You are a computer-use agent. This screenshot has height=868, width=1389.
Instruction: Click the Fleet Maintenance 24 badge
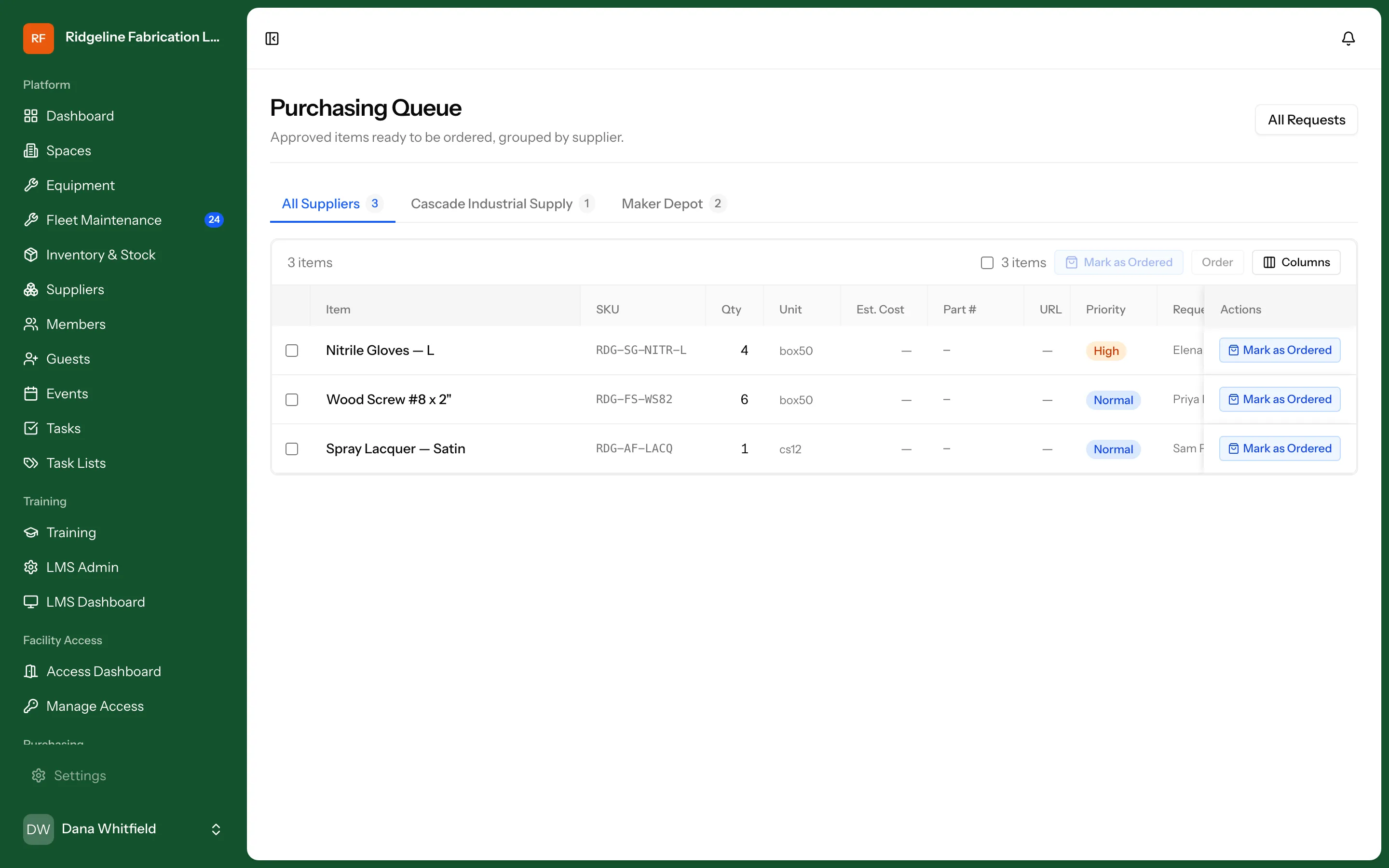[x=214, y=220]
